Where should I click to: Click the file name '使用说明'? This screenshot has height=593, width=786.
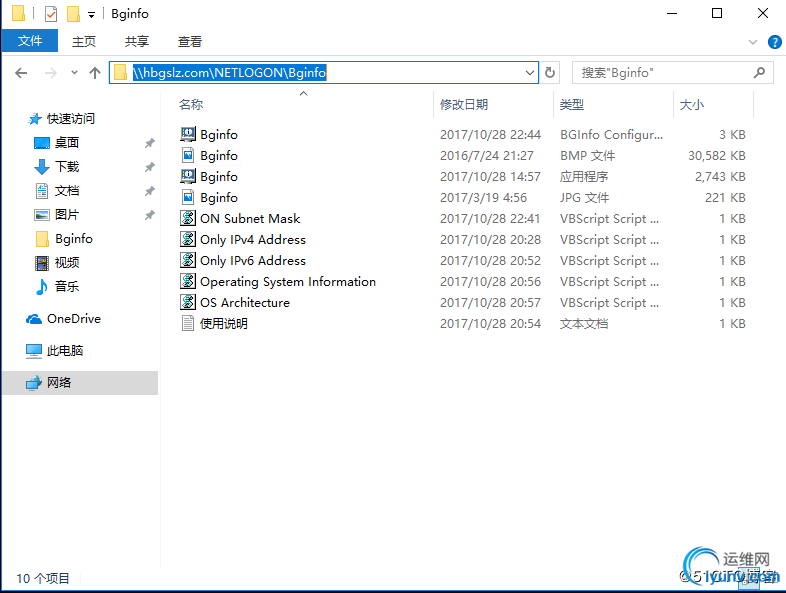224,324
